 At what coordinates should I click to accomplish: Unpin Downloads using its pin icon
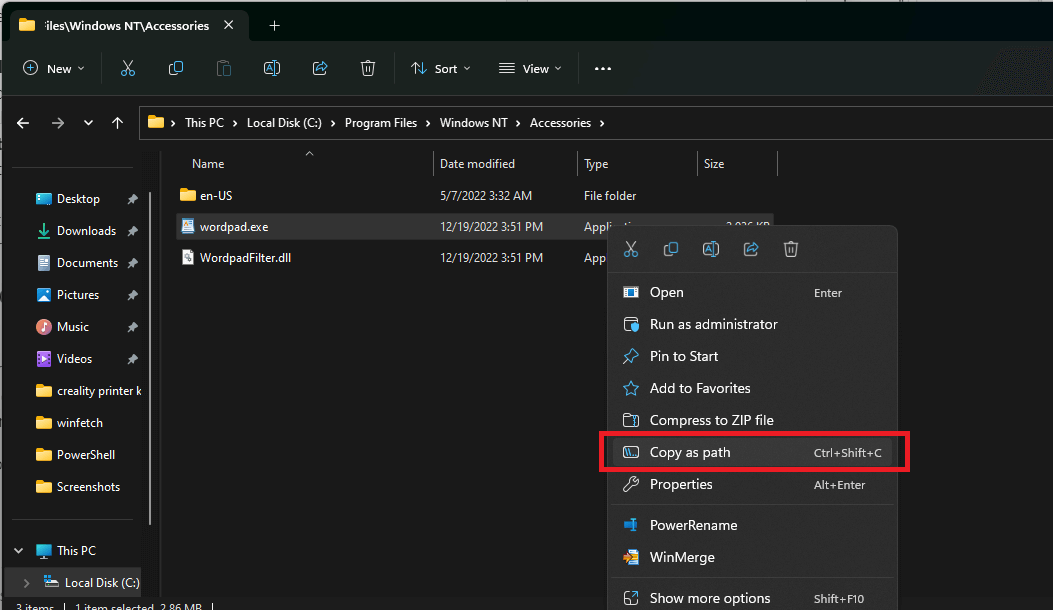132,231
